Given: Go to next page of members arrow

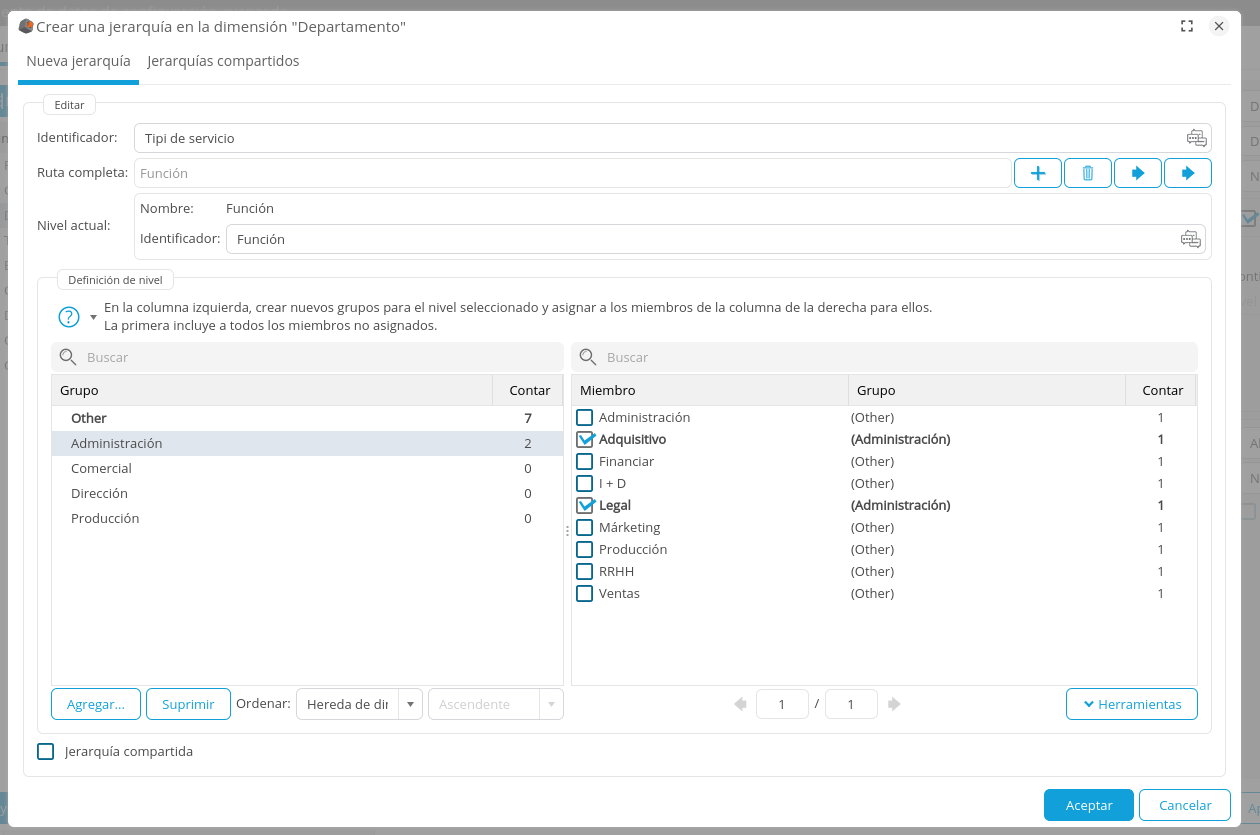Looking at the screenshot, I should [894, 704].
